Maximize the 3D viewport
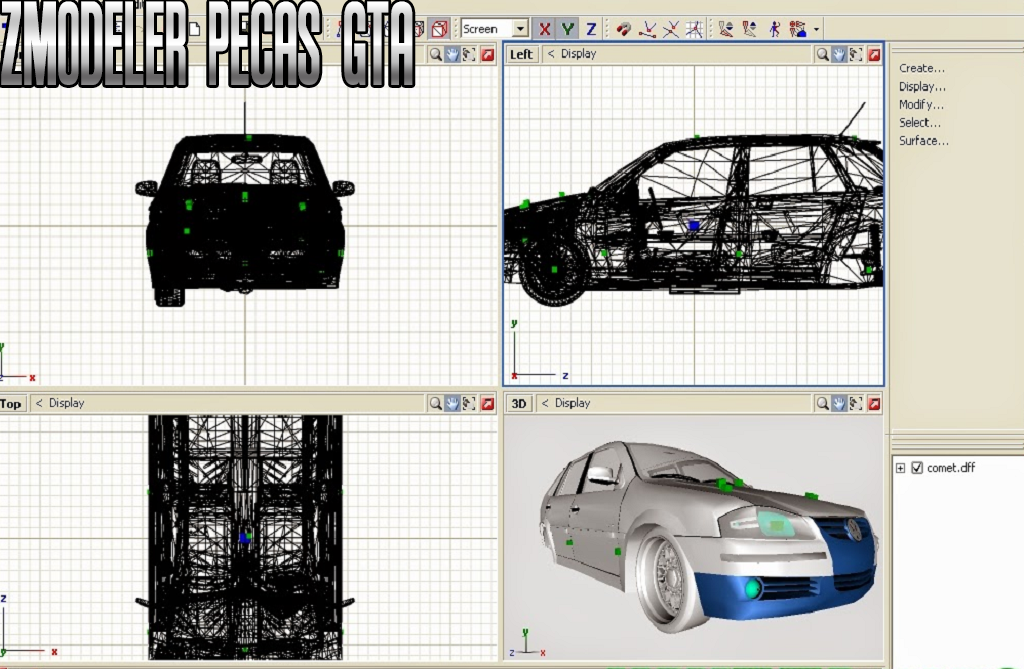 [x=874, y=404]
